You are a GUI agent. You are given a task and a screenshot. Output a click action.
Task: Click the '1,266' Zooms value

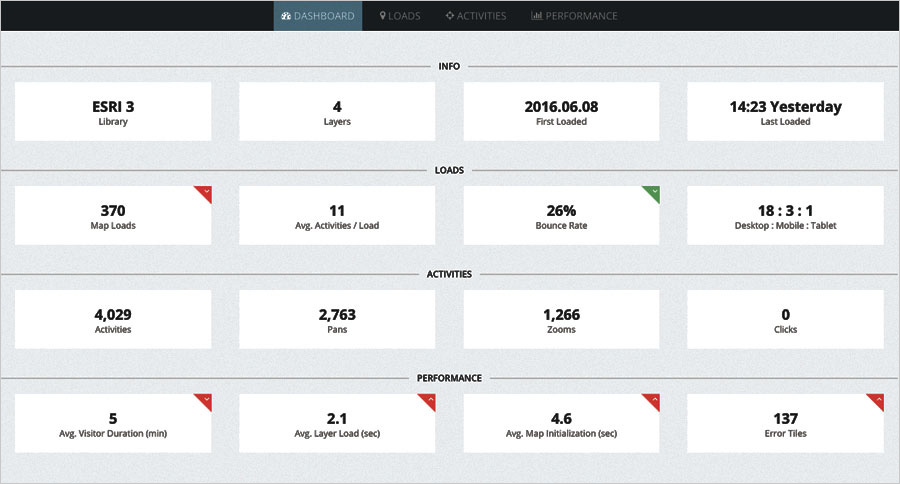[x=561, y=315]
